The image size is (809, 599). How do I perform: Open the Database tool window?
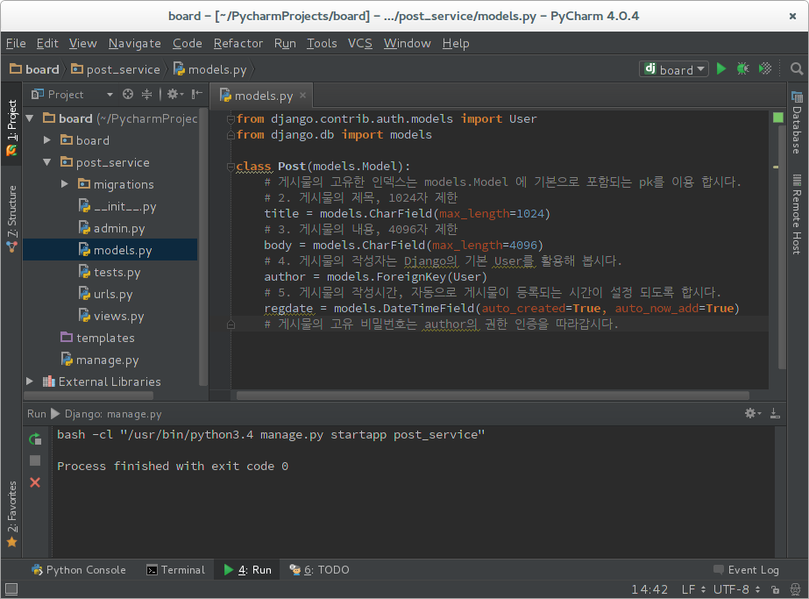coord(797,123)
